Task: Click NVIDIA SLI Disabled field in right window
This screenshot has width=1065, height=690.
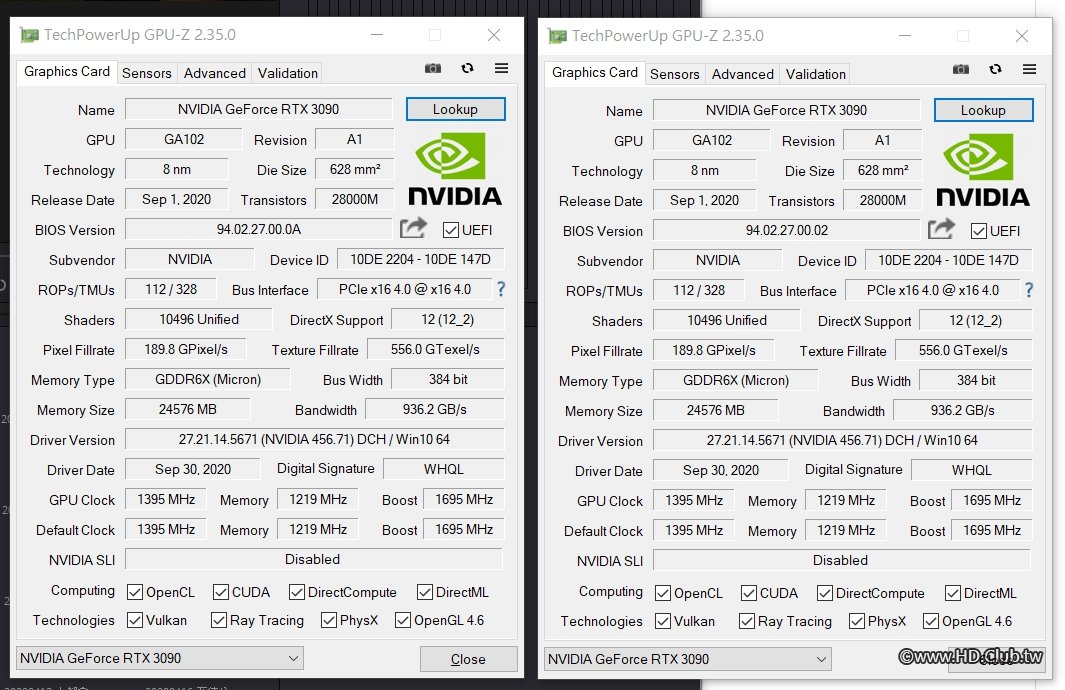Action: [x=842, y=560]
